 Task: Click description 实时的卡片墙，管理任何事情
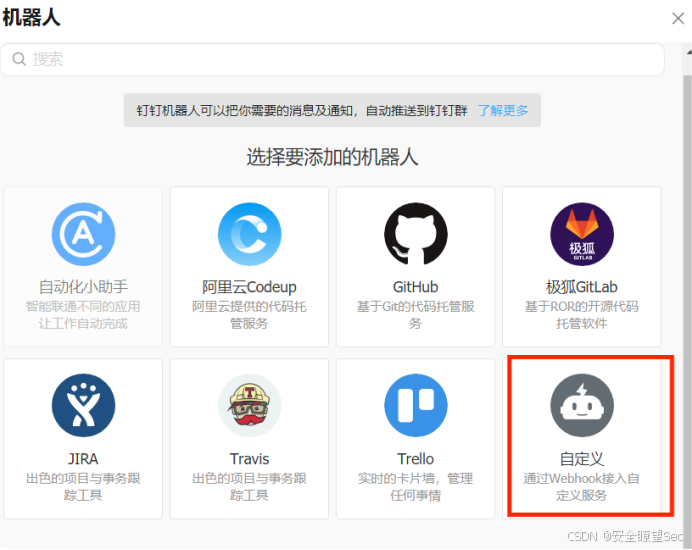415,486
